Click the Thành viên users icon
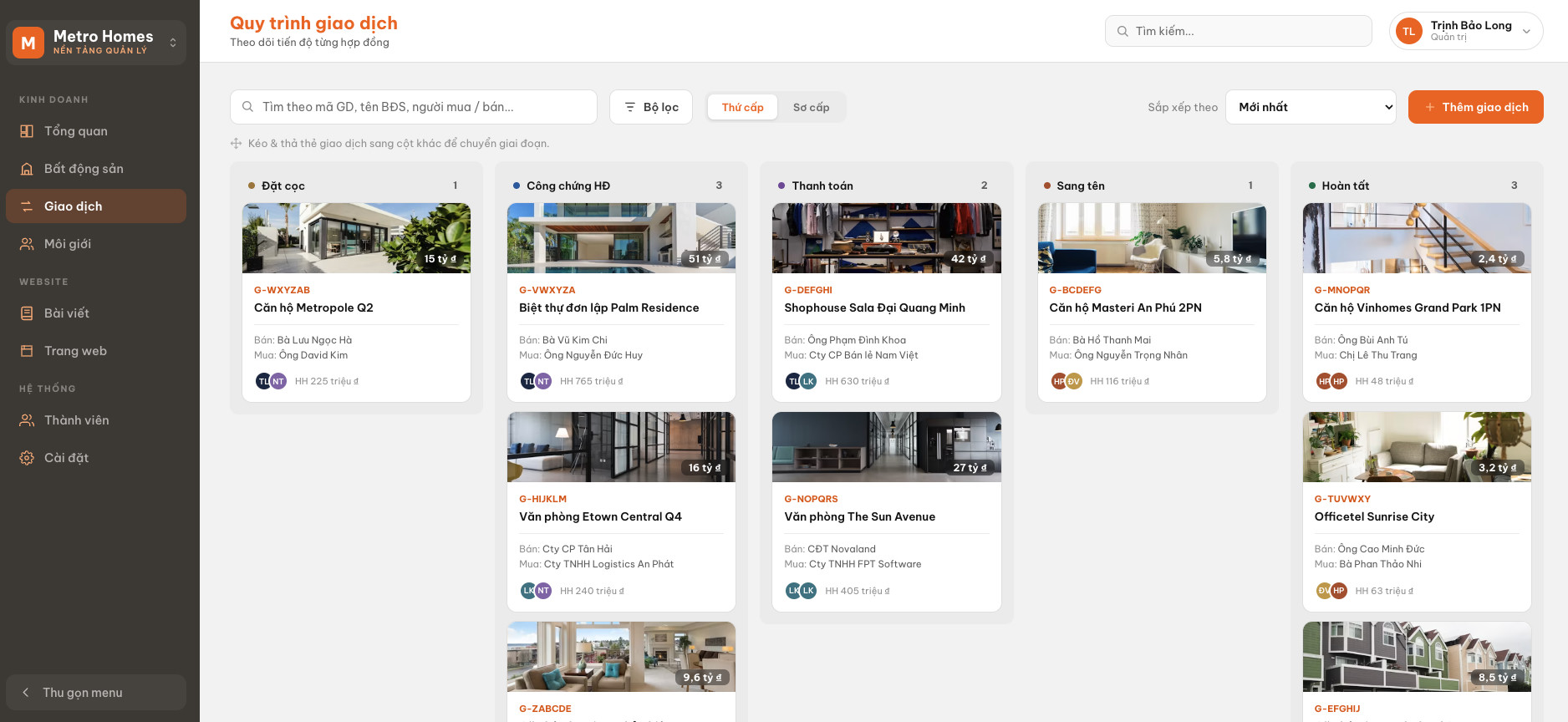Screen dimensions: 1568x722 pyautogui.click(x=27, y=420)
